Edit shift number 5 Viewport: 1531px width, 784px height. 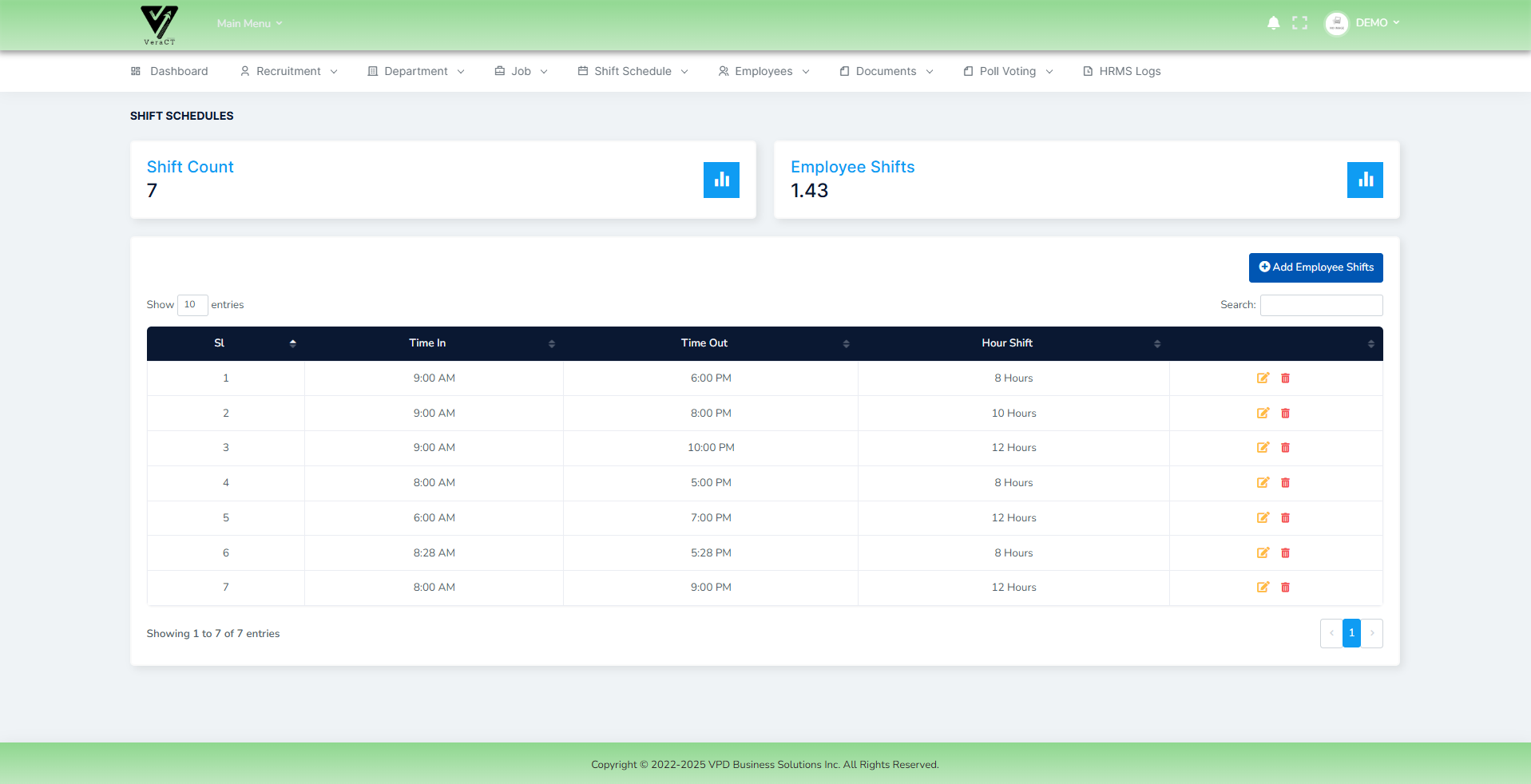1263,518
